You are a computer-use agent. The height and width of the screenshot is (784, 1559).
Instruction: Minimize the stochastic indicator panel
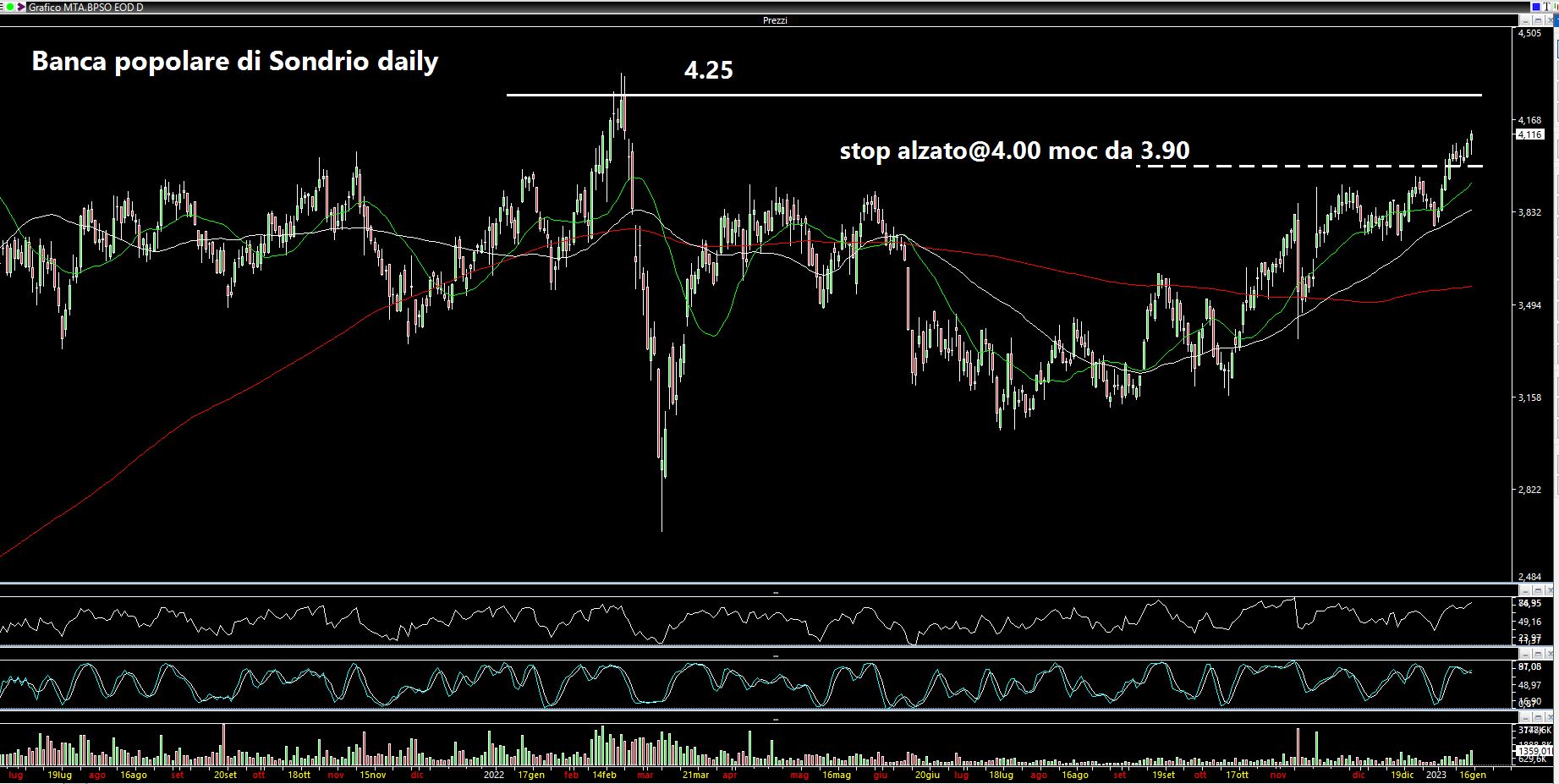coord(1526,654)
